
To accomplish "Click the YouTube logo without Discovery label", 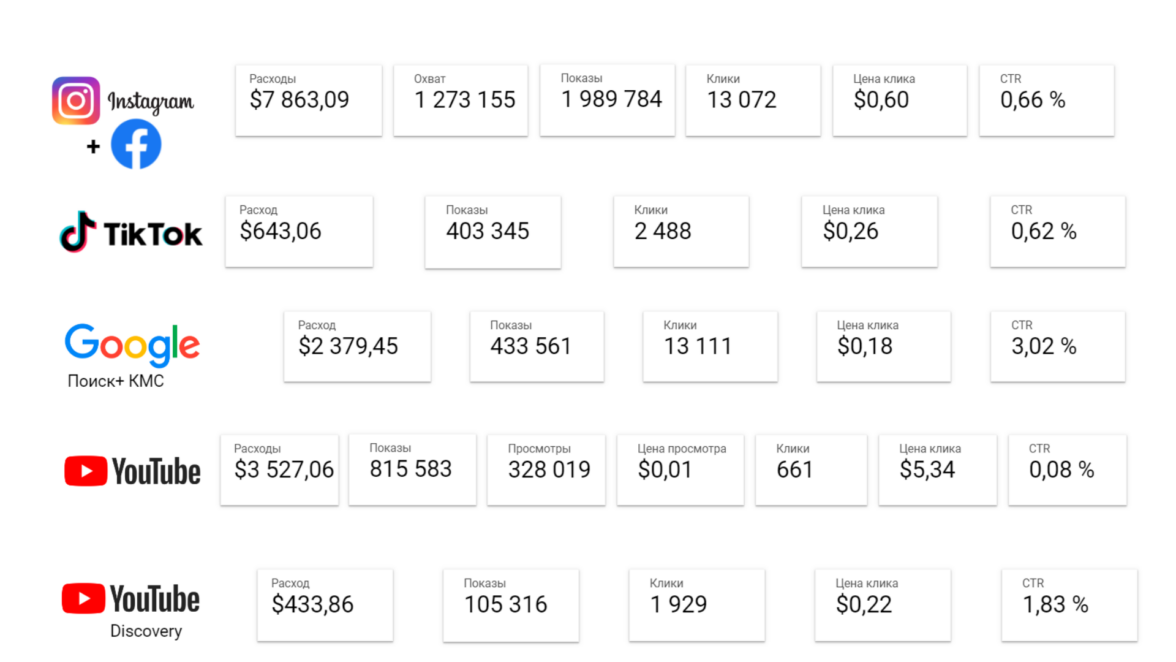I will click(132, 471).
